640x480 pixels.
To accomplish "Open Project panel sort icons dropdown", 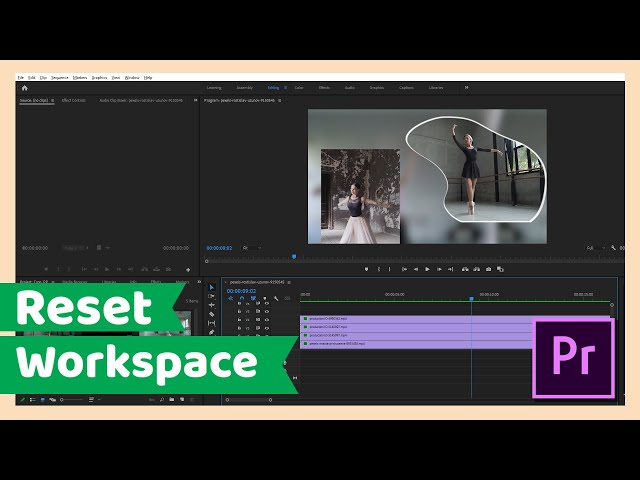I will pyautogui.click(x=93, y=400).
